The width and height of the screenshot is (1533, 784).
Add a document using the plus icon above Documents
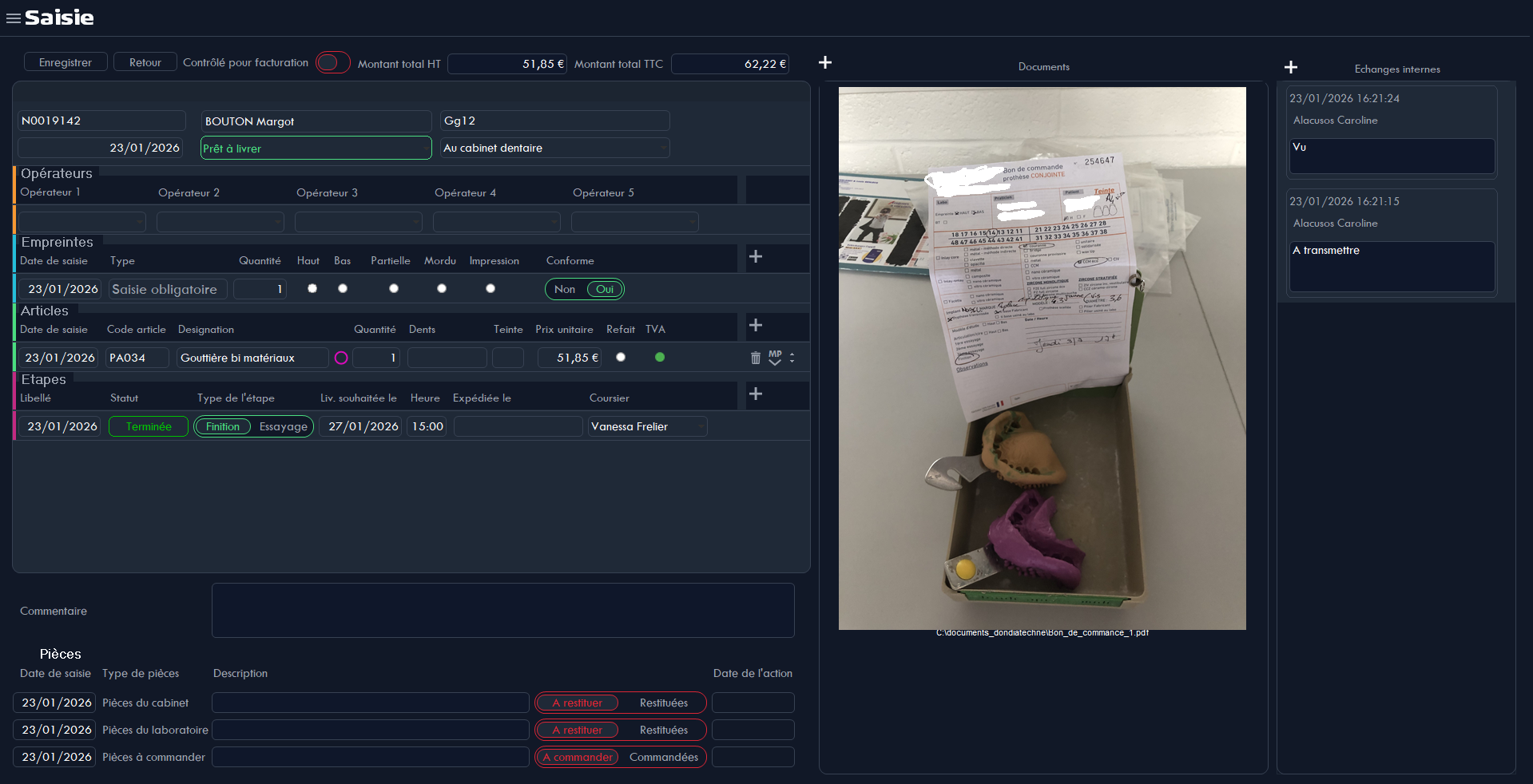tap(825, 62)
